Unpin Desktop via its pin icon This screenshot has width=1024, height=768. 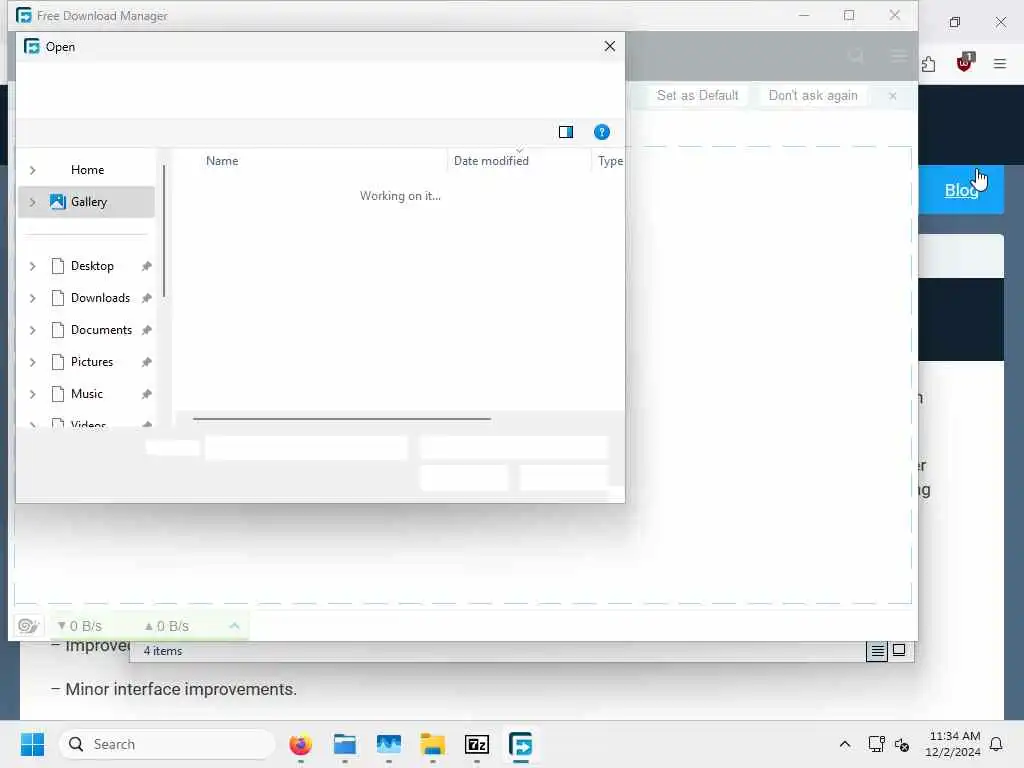(x=146, y=266)
